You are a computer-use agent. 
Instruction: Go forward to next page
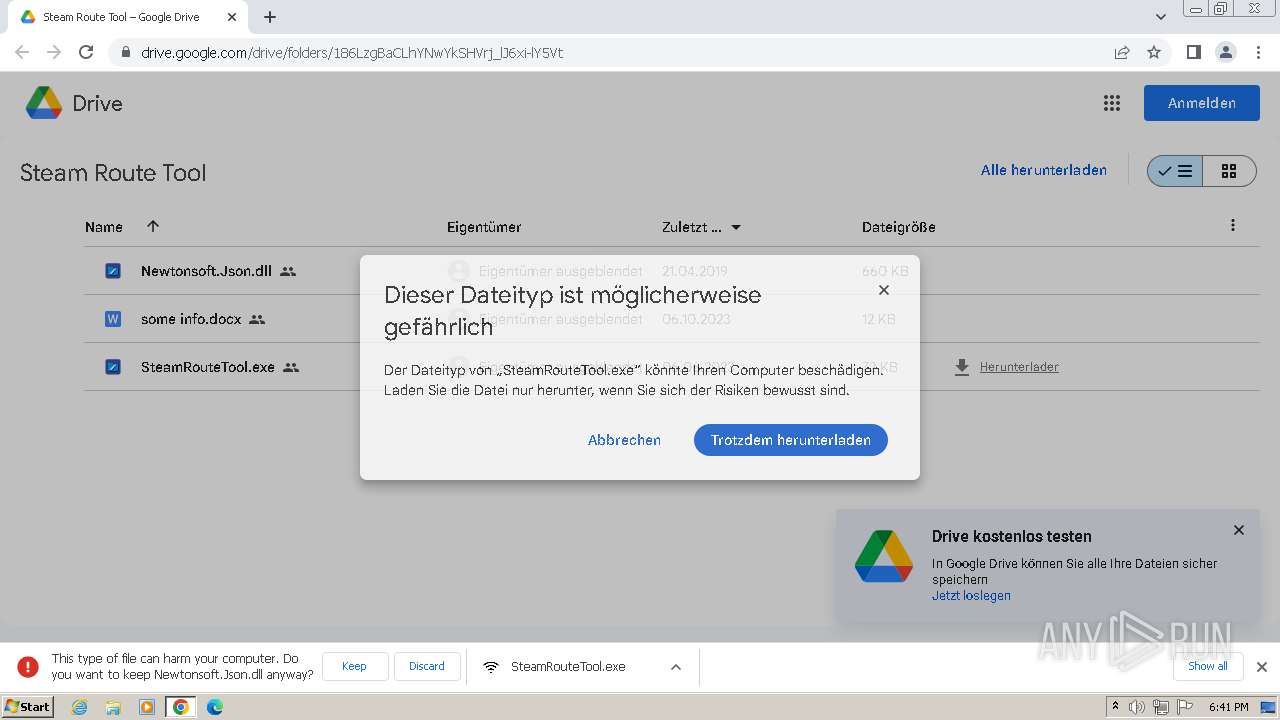pos(54,52)
